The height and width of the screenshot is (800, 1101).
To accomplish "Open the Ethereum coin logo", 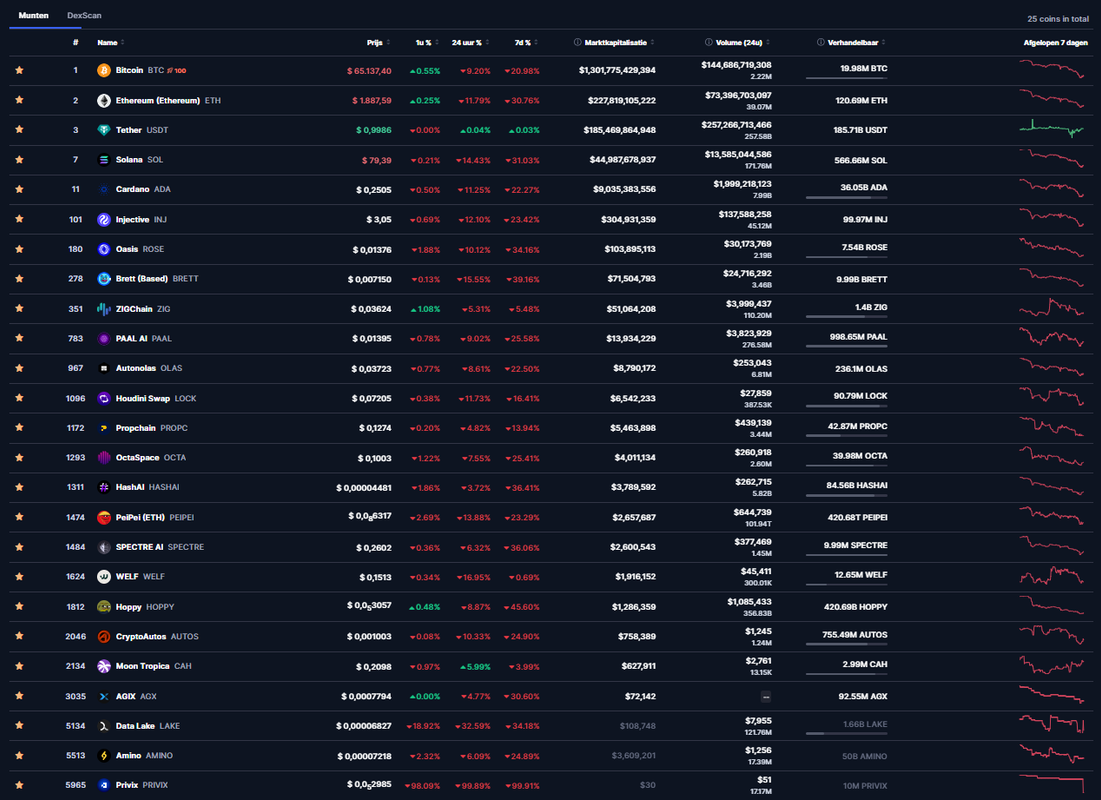I will pyautogui.click(x=104, y=100).
